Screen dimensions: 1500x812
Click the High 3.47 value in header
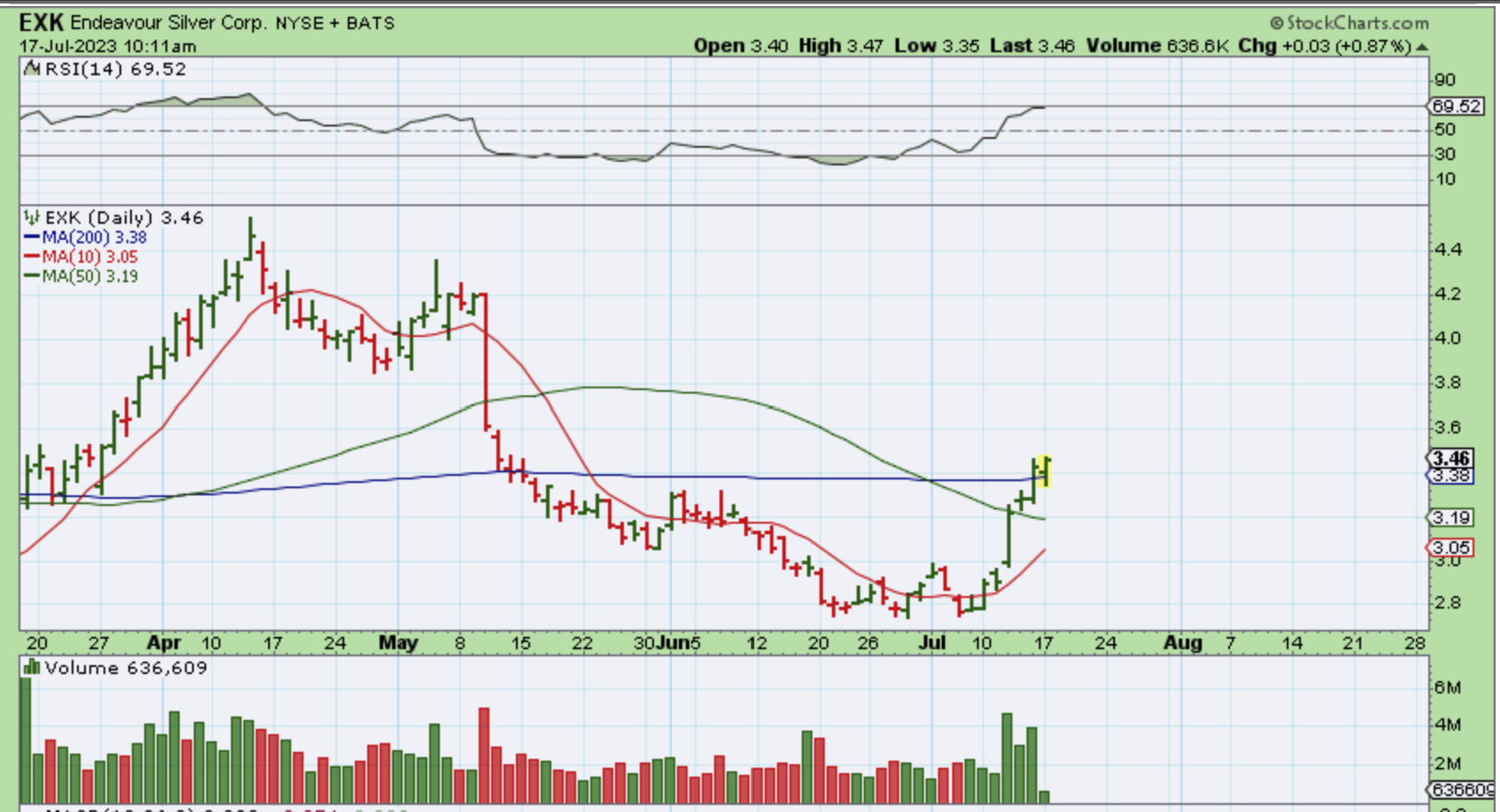pos(841,46)
